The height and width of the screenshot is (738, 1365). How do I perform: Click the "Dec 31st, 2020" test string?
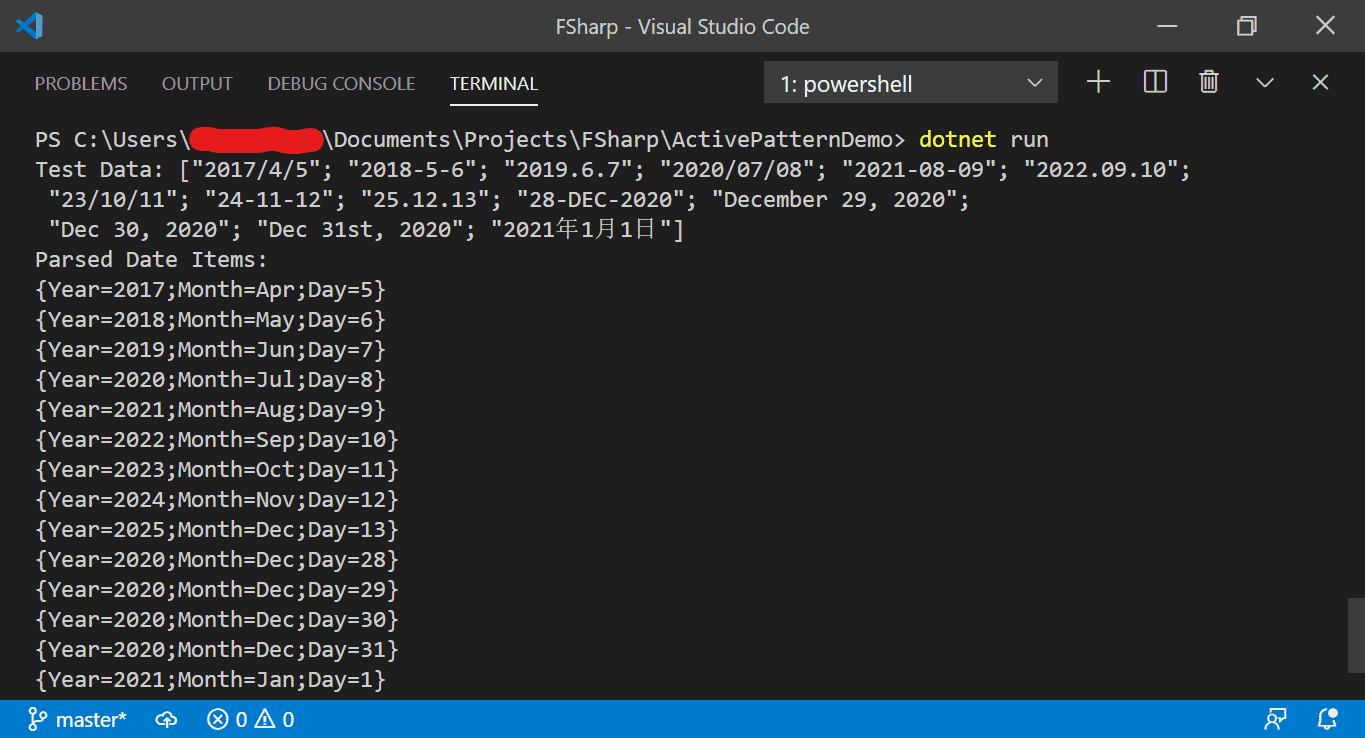360,230
